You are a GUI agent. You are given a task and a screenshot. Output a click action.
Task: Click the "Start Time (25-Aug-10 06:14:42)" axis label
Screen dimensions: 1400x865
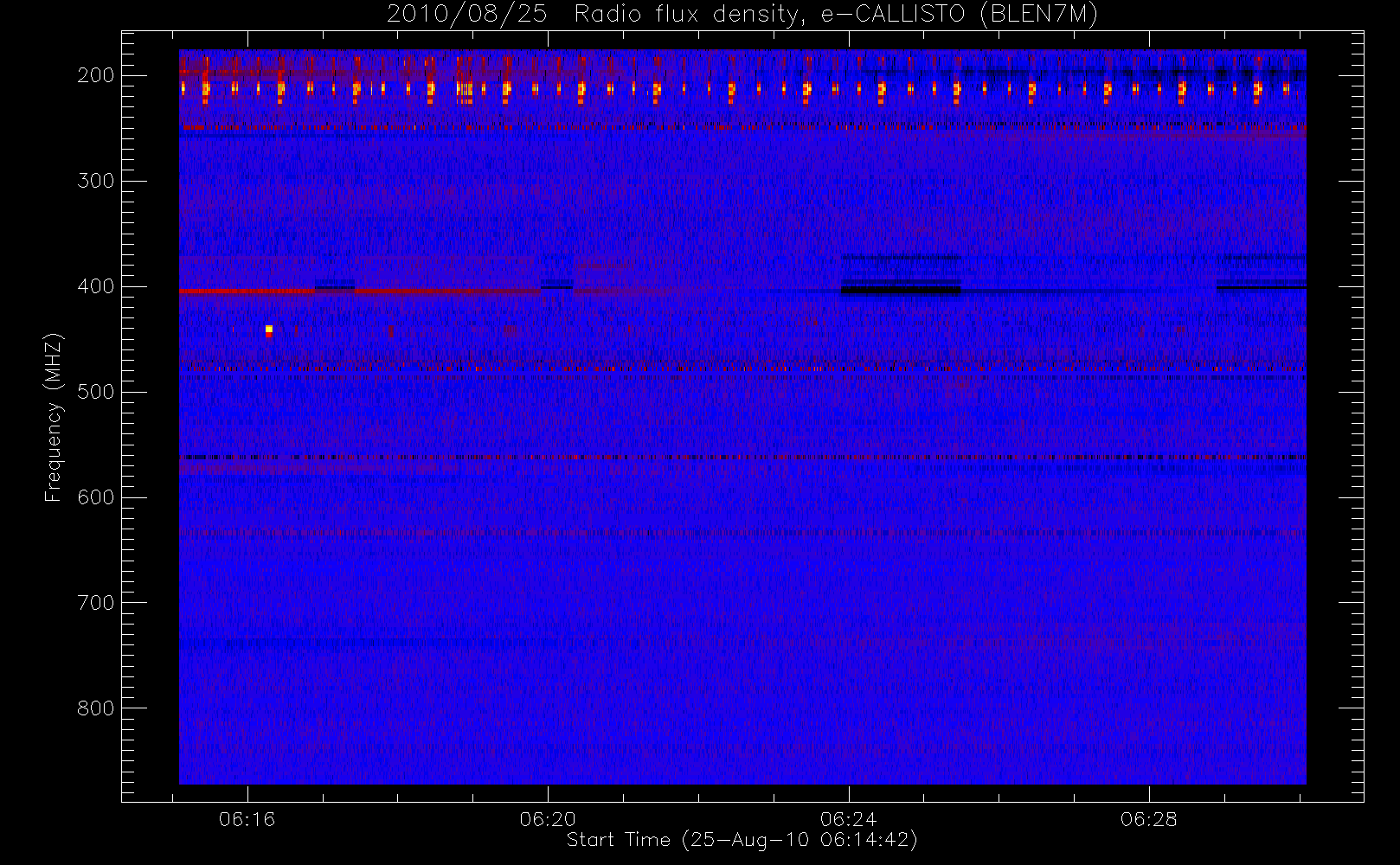(x=742, y=840)
